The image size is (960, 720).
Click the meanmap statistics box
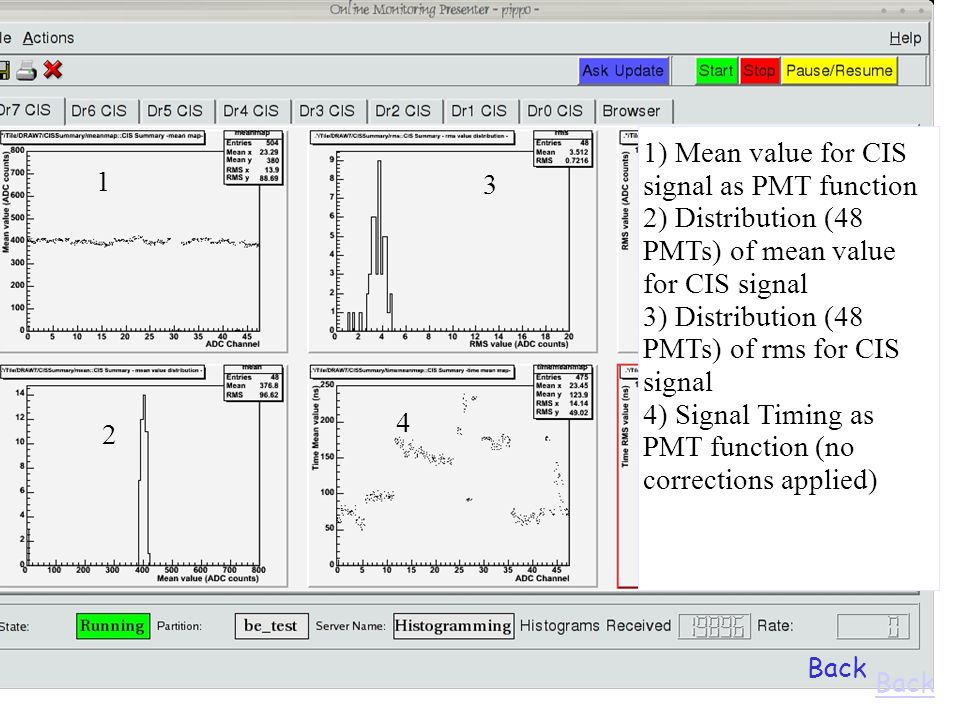tap(253, 157)
